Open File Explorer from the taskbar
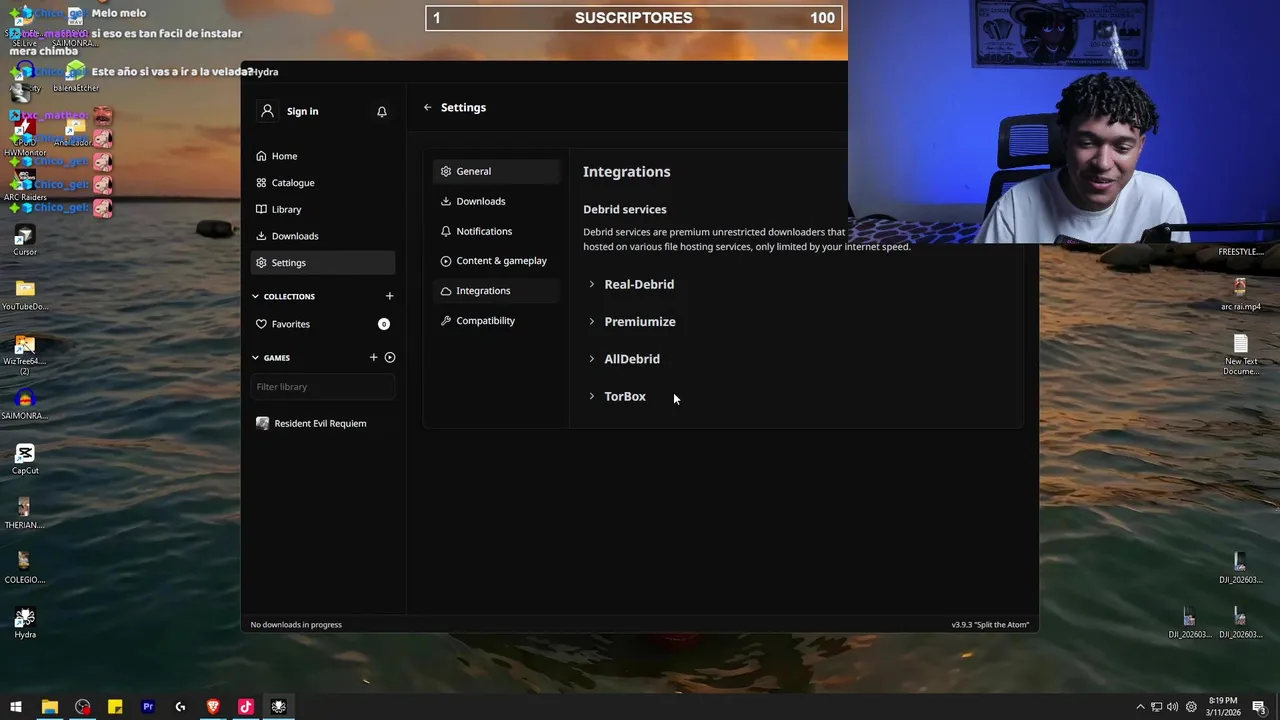 49,707
